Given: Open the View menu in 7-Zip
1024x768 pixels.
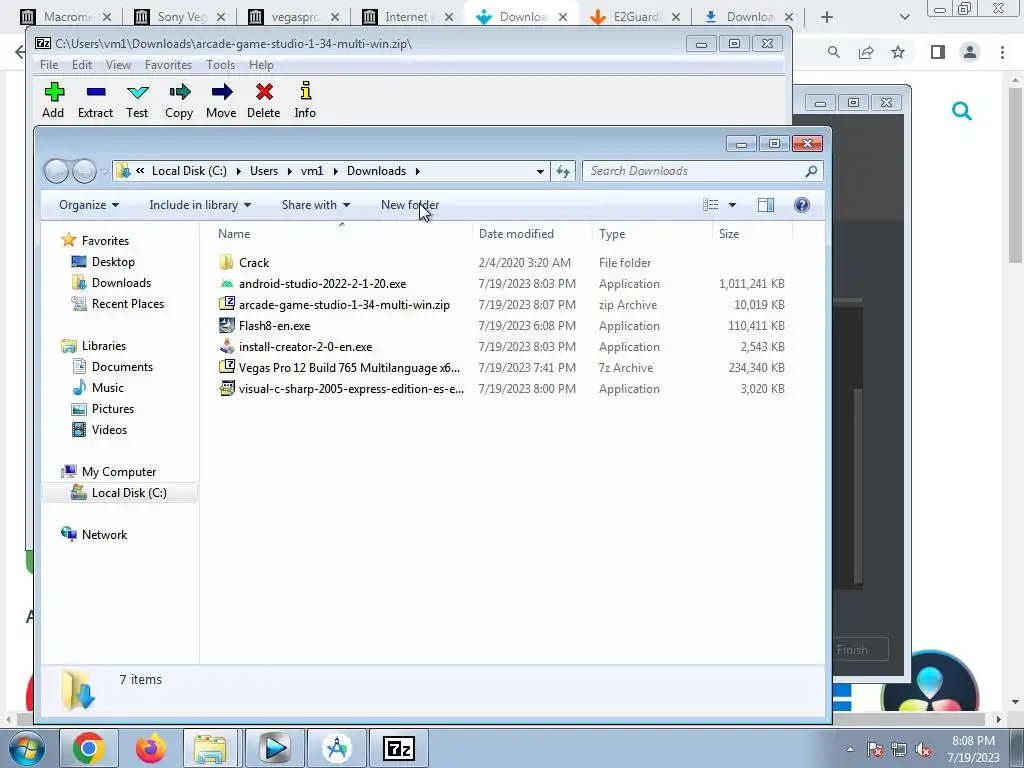Looking at the screenshot, I should pyautogui.click(x=118, y=65).
